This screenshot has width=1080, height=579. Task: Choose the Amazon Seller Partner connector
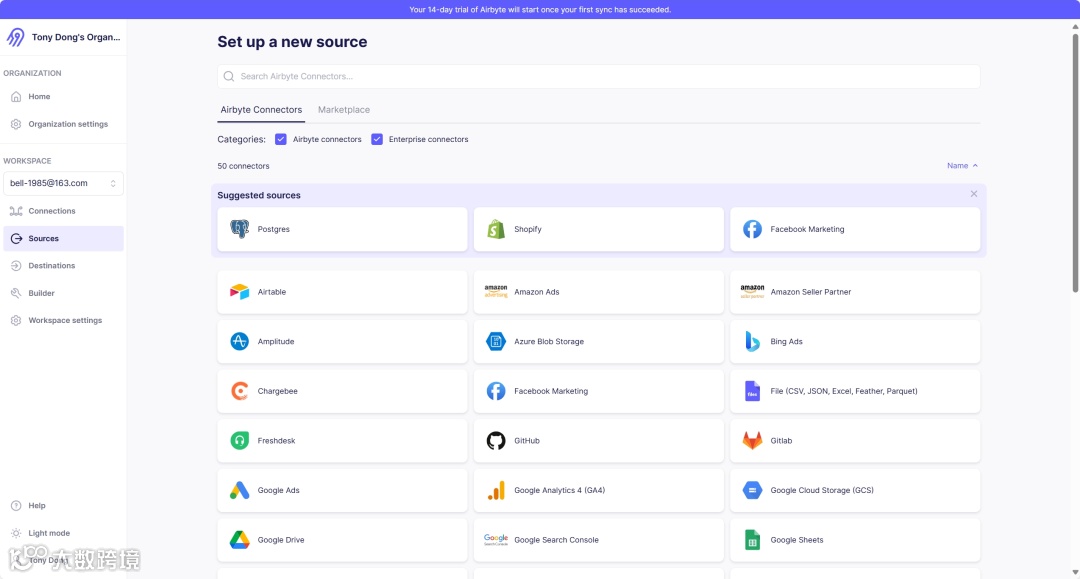pyautogui.click(x=855, y=292)
